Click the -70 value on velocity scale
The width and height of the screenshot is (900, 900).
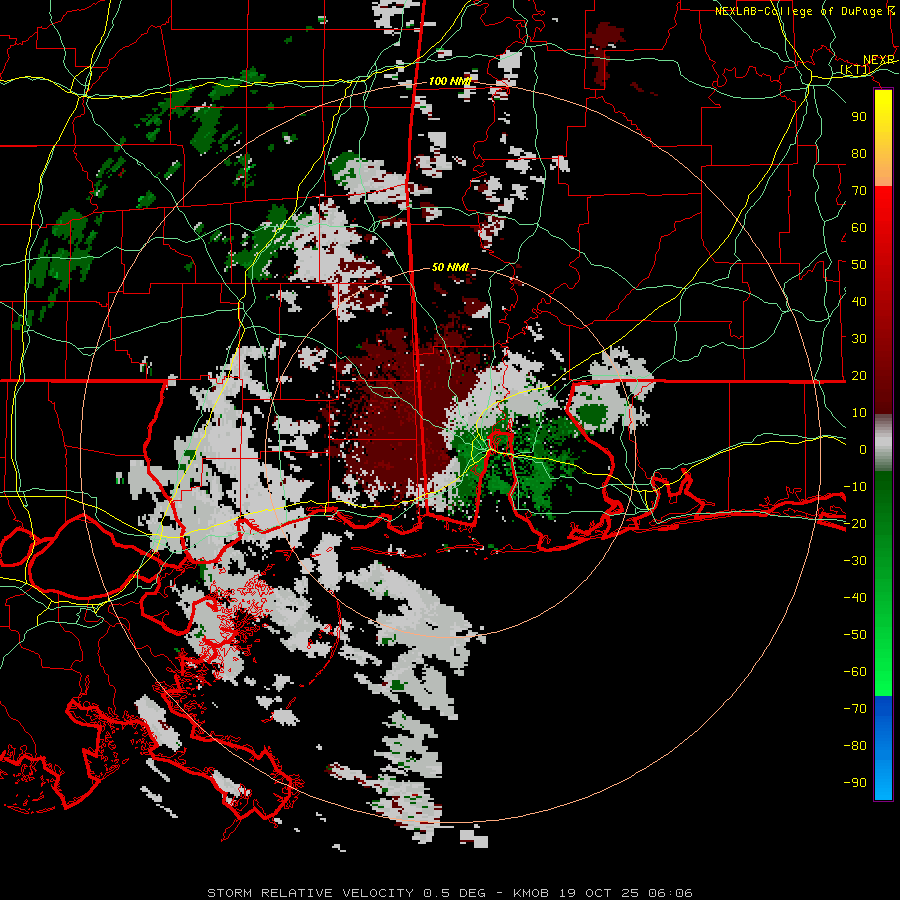point(855,709)
